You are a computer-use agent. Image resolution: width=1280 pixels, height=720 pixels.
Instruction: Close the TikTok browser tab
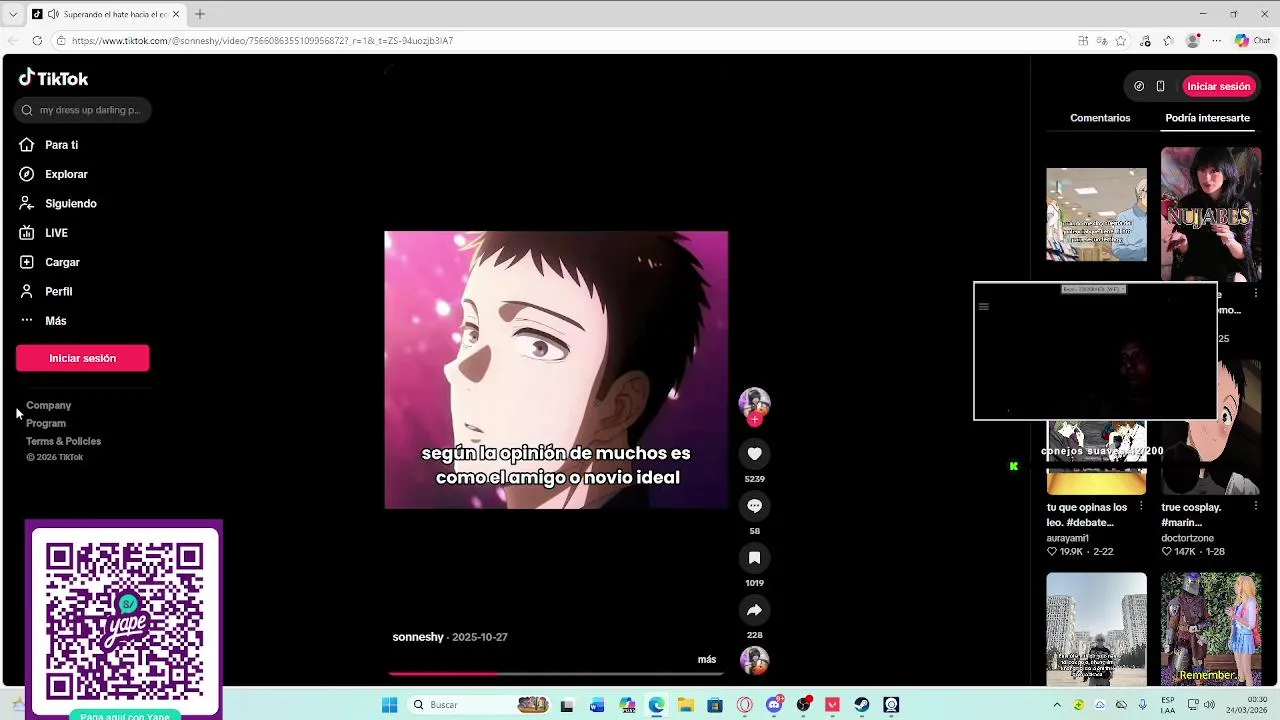(176, 14)
